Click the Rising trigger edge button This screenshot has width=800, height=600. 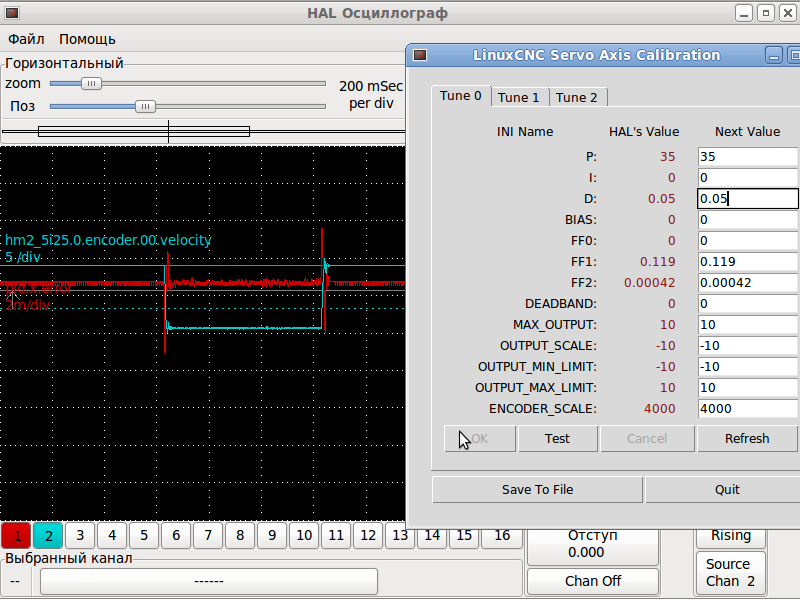730,536
